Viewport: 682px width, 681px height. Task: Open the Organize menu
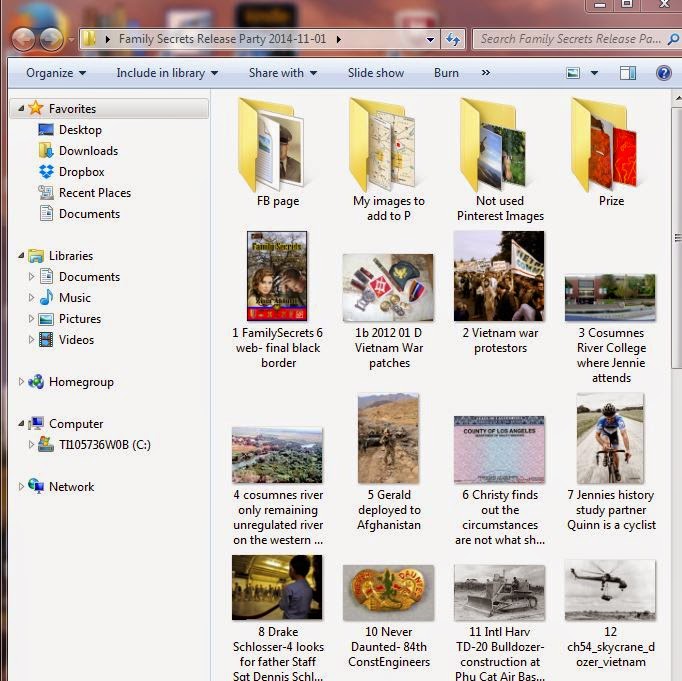click(x=56, y=73)
